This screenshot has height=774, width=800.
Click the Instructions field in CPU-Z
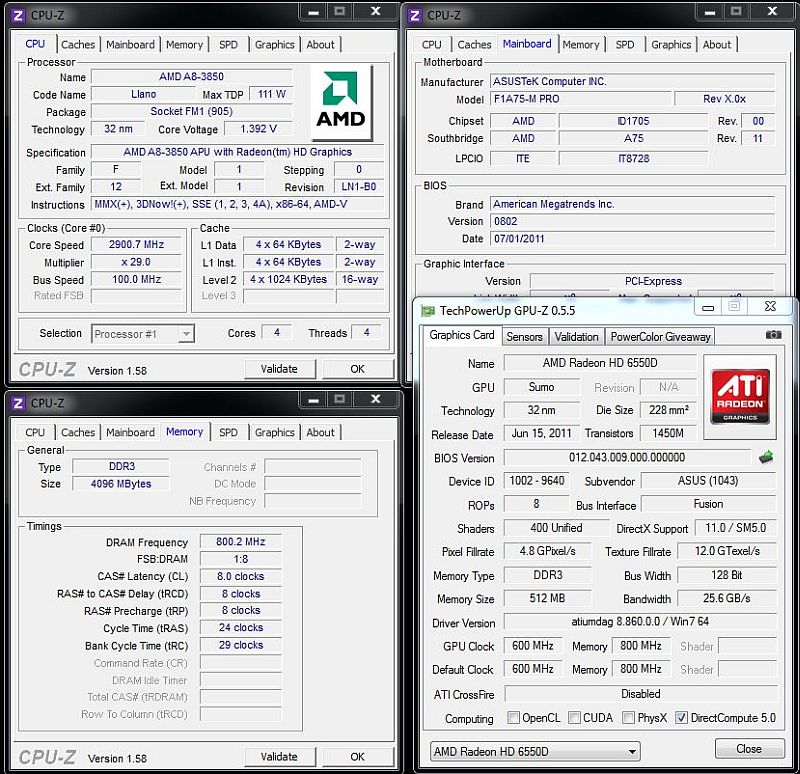click(x=238, y=204)
